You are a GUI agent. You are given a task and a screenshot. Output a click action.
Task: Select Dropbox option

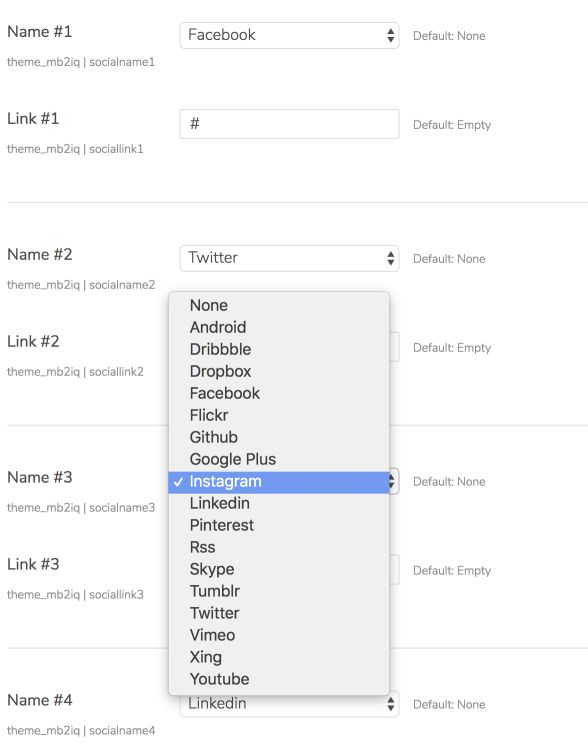point(279,371)
